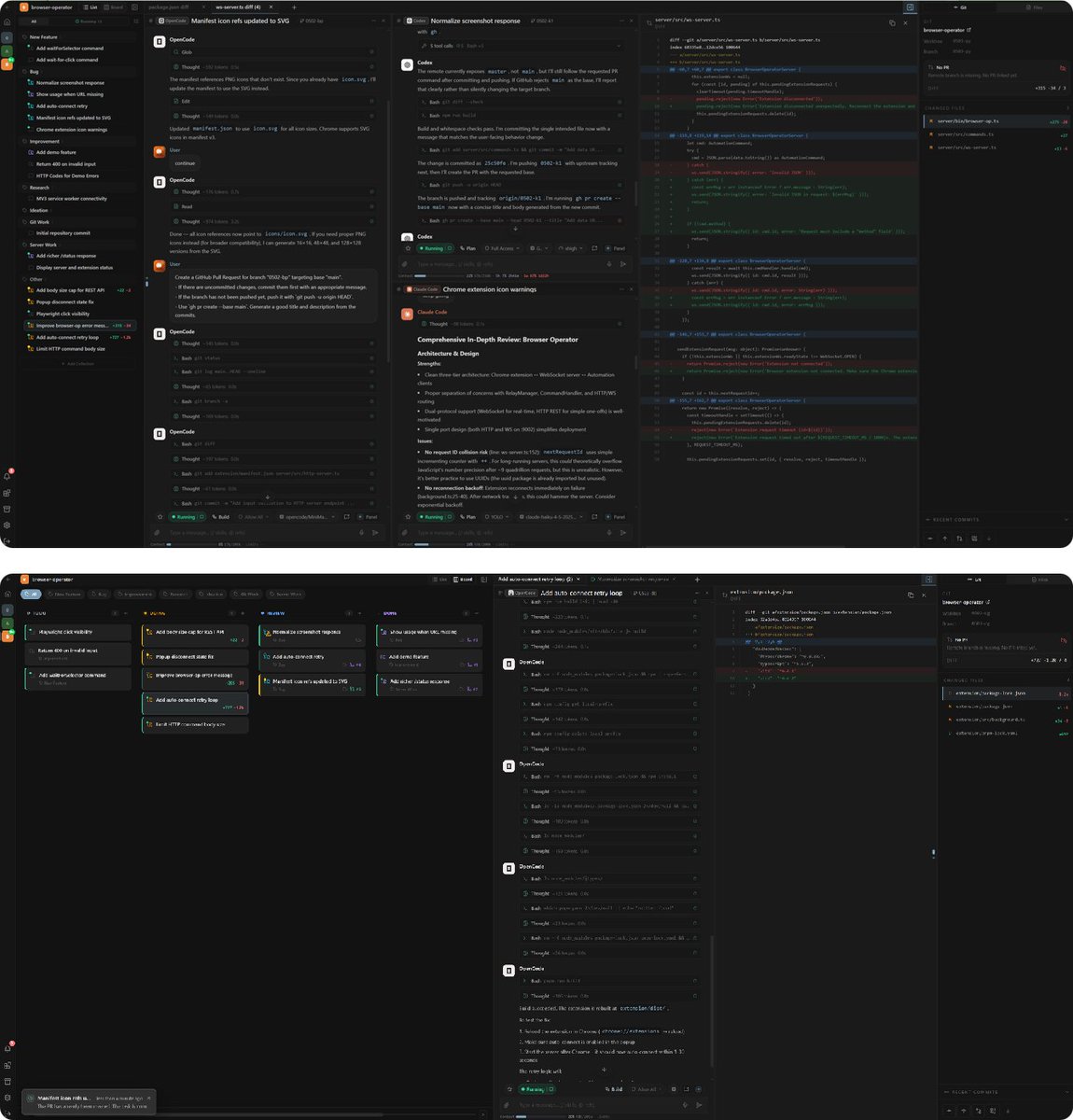Open the home icon in top window sidebar
This screenshot has height=1120, width=1073.
[7, 21]
